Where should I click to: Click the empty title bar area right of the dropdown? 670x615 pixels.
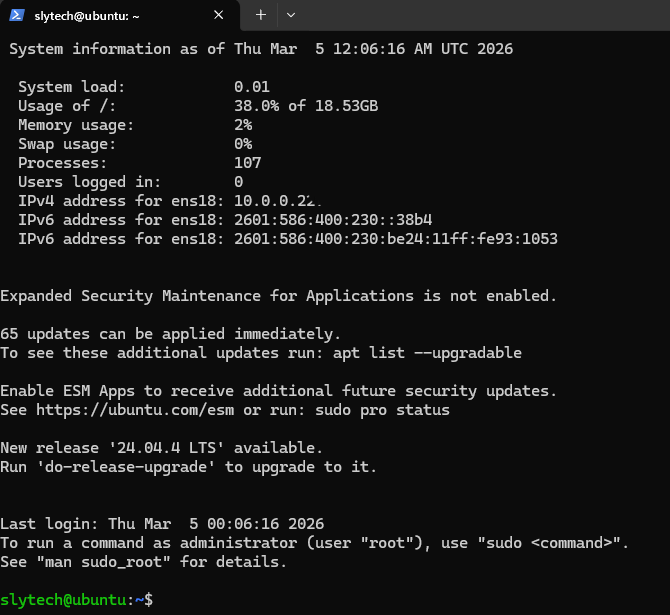(480, 15)
